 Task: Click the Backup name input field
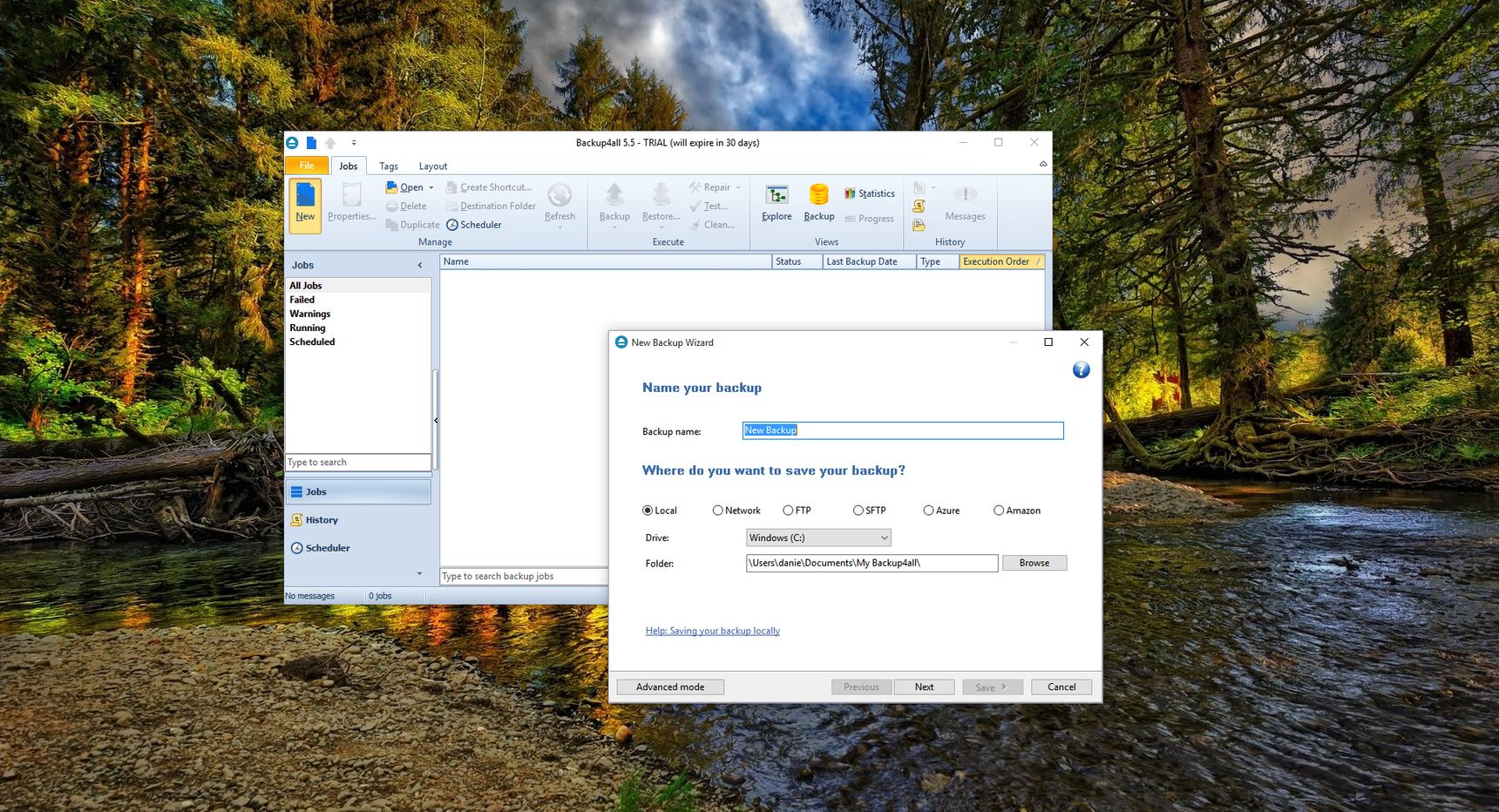[903, 430]
